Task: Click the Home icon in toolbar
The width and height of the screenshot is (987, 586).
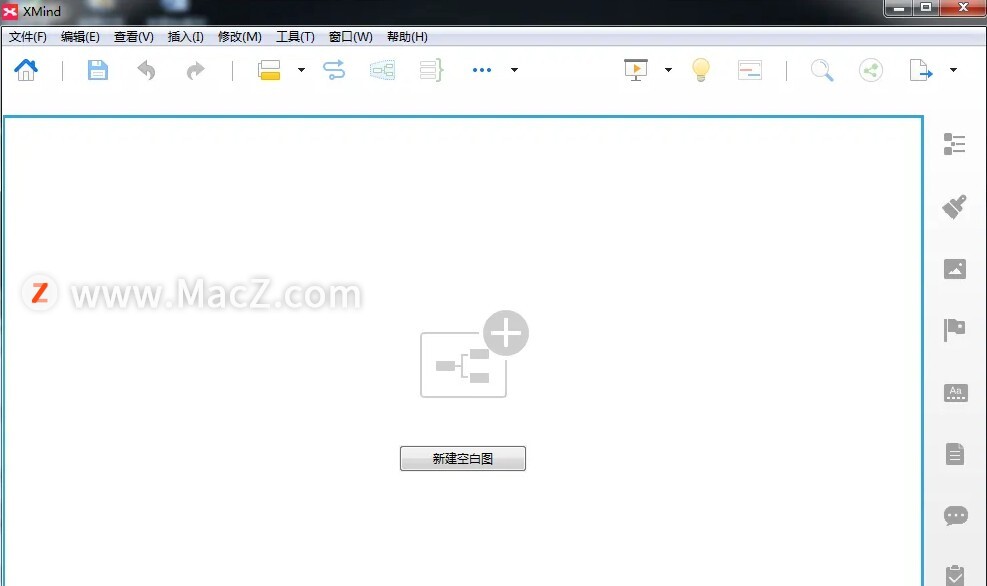Action: (26, 70)
